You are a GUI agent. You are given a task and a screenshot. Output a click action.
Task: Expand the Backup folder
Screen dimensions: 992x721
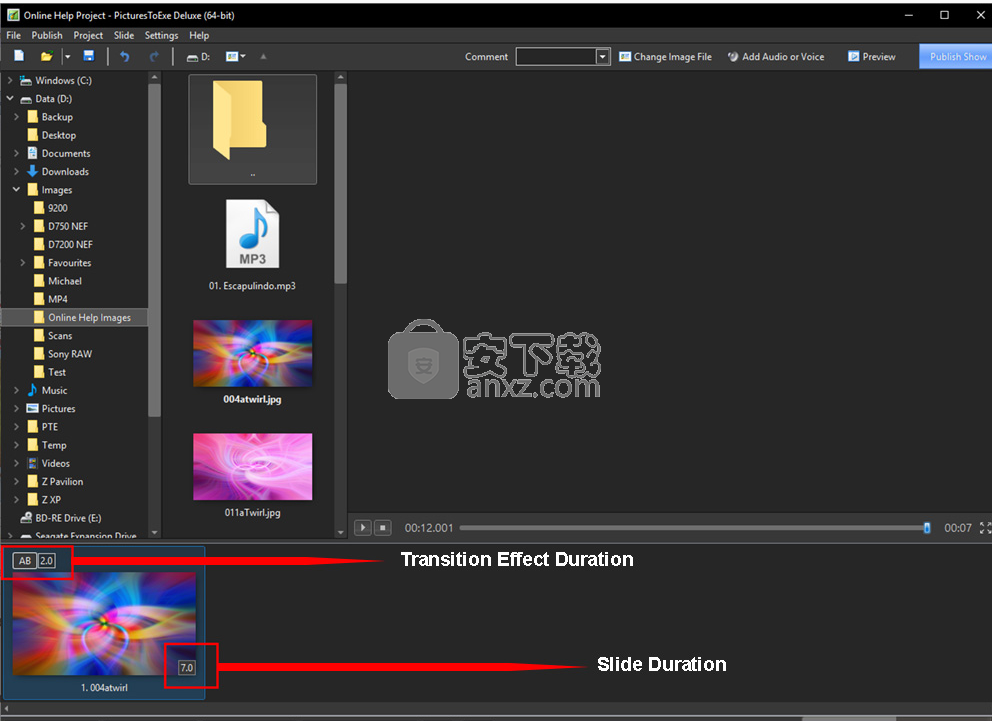[x=16, y=117]
